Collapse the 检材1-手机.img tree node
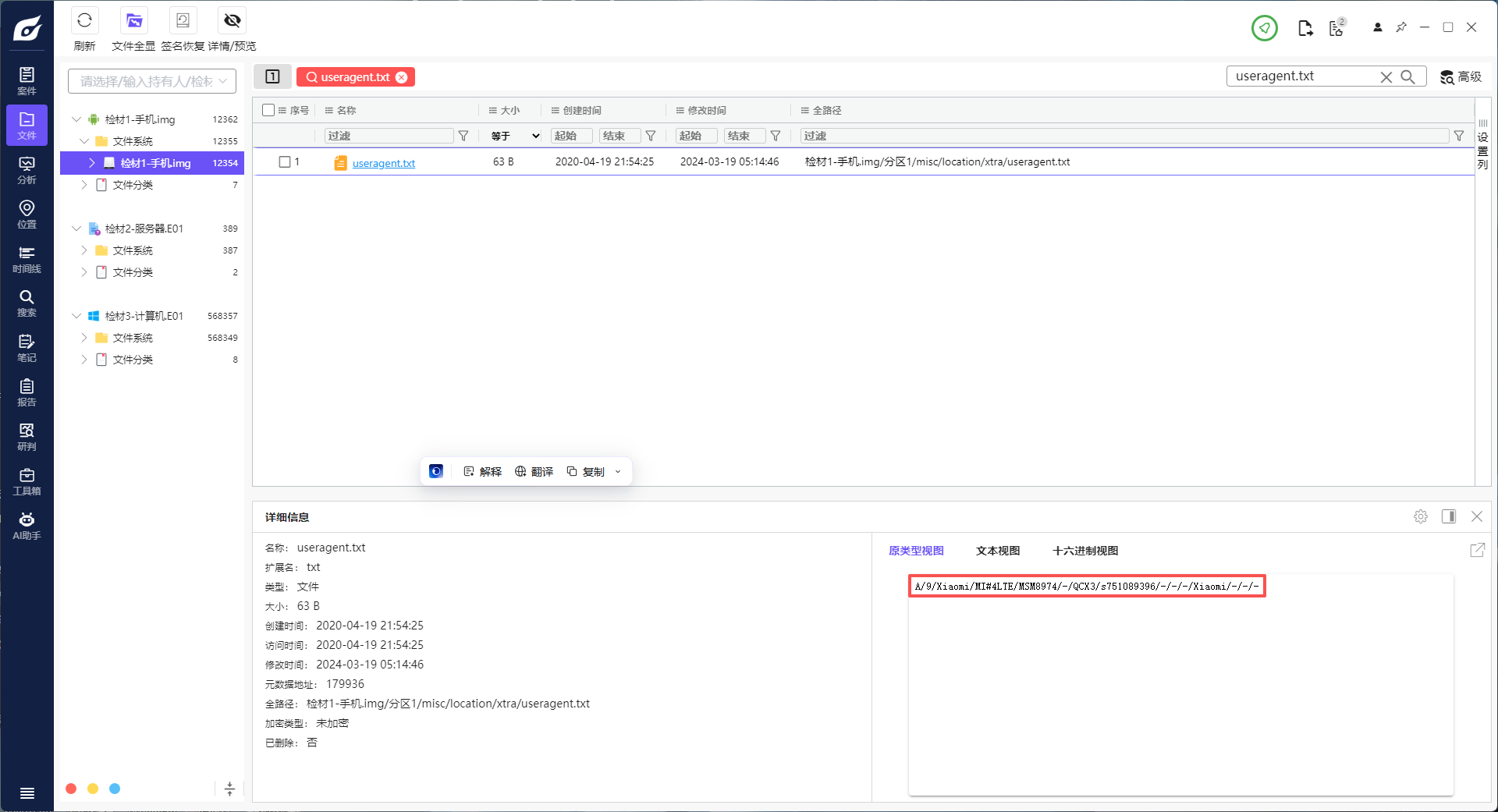 76,119
